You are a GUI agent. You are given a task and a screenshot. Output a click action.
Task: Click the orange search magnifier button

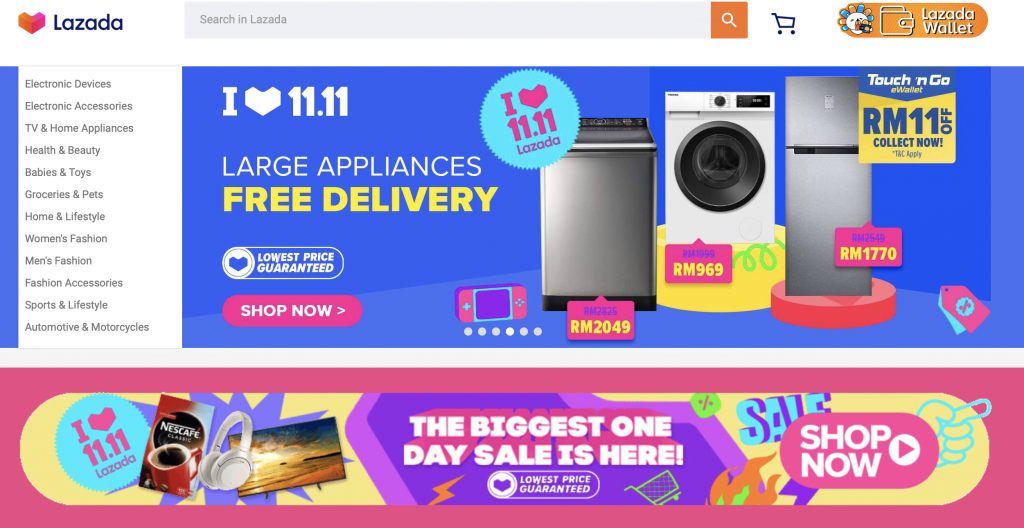coord(729,20)
